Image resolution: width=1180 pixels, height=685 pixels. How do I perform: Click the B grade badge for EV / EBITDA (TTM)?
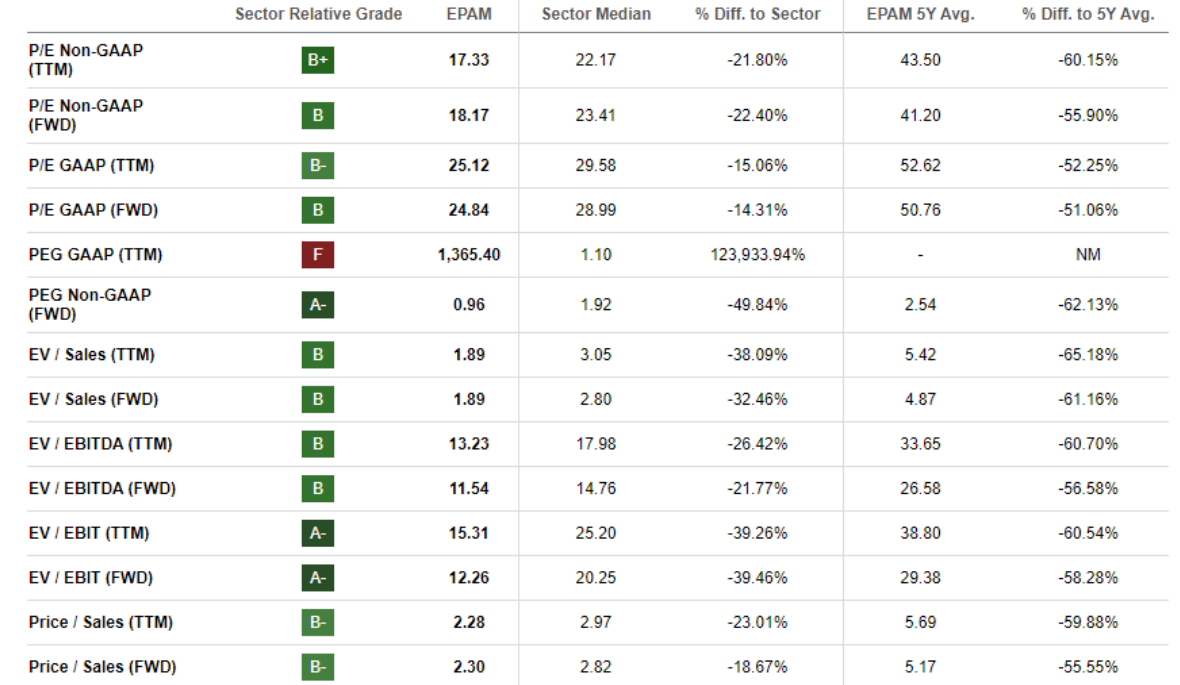(x=318, y=444)
